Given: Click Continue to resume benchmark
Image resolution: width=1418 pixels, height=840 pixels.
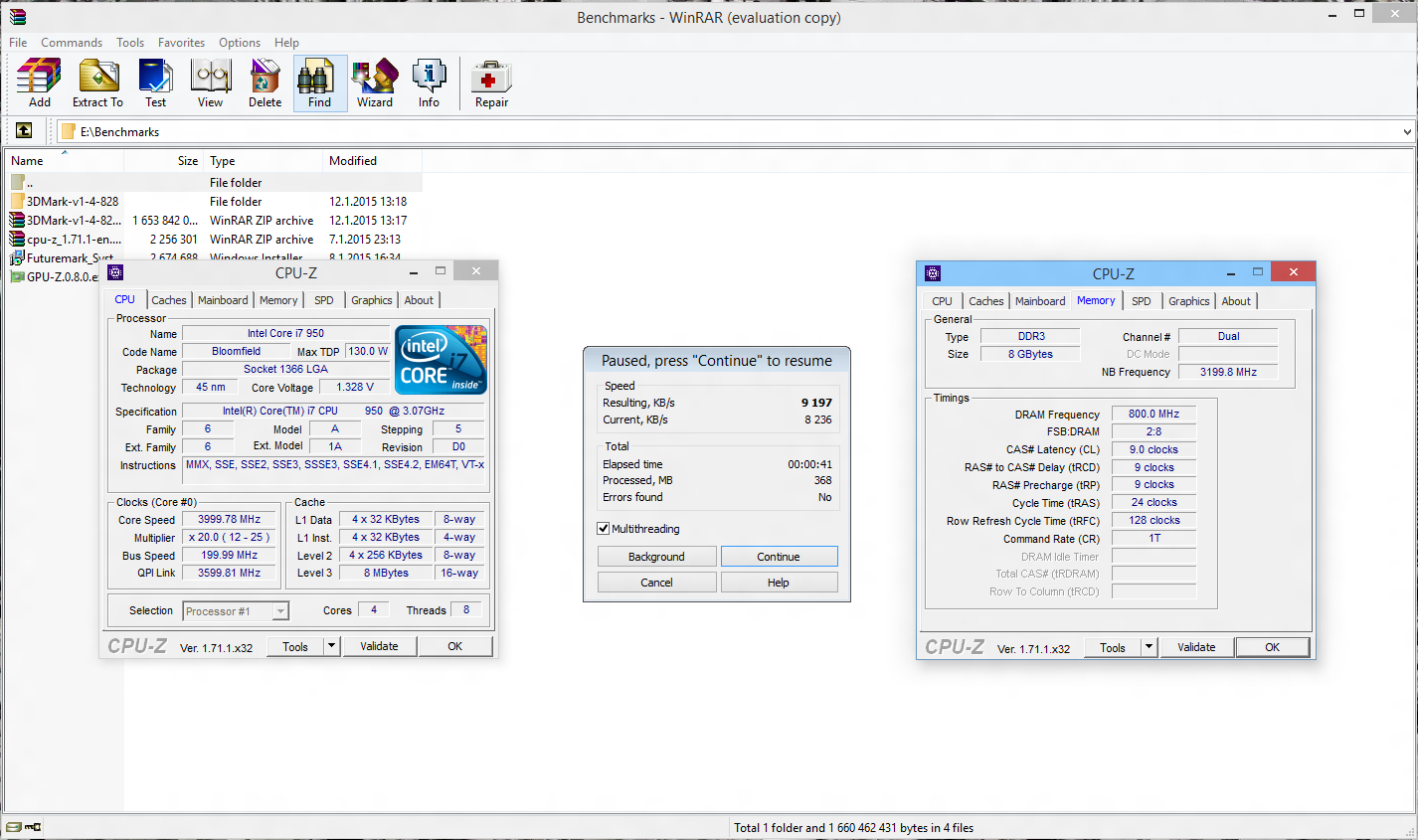Looking at the screenshot, I should tap(779, 557).
